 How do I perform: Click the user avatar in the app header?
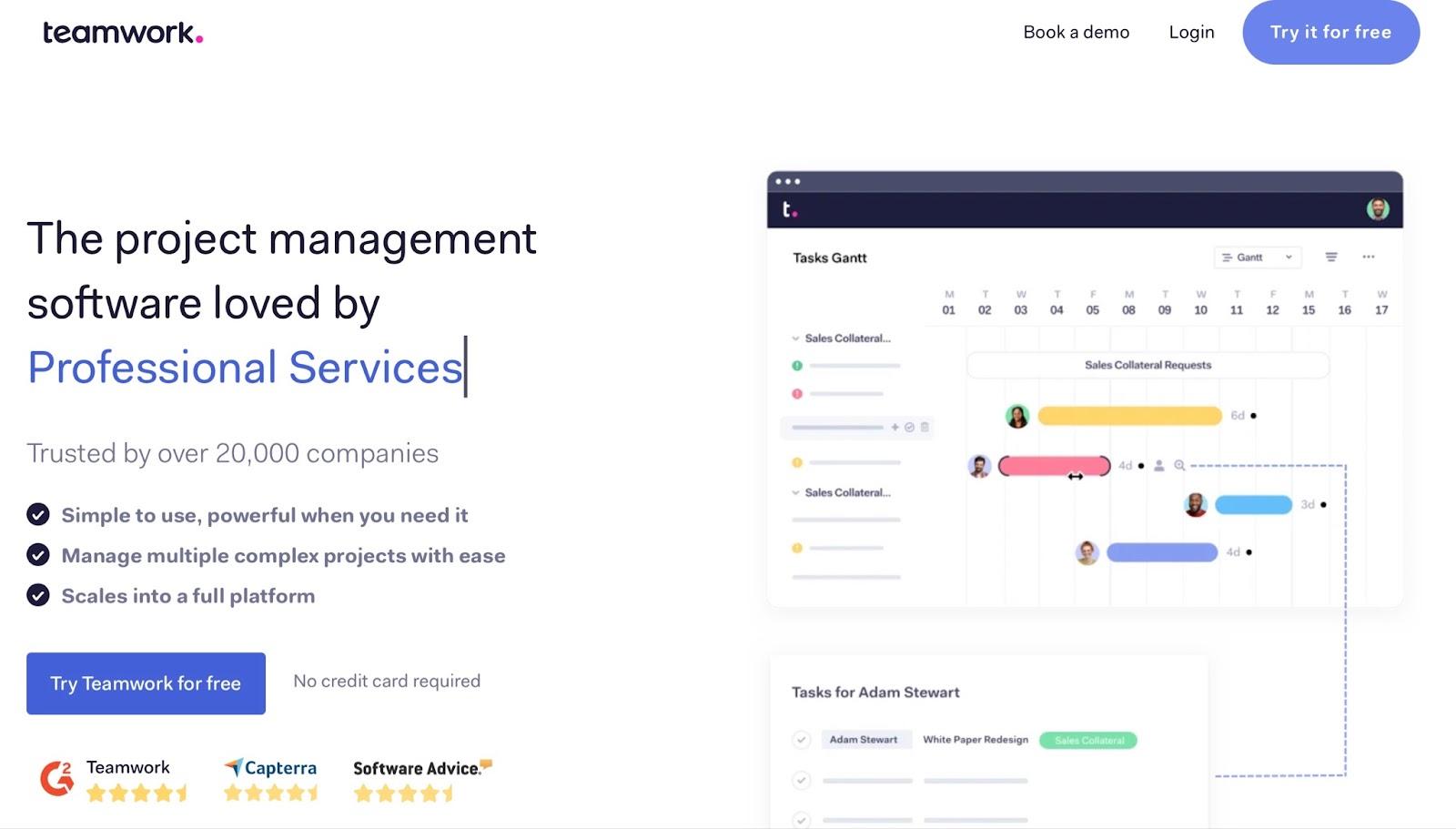1378,209
